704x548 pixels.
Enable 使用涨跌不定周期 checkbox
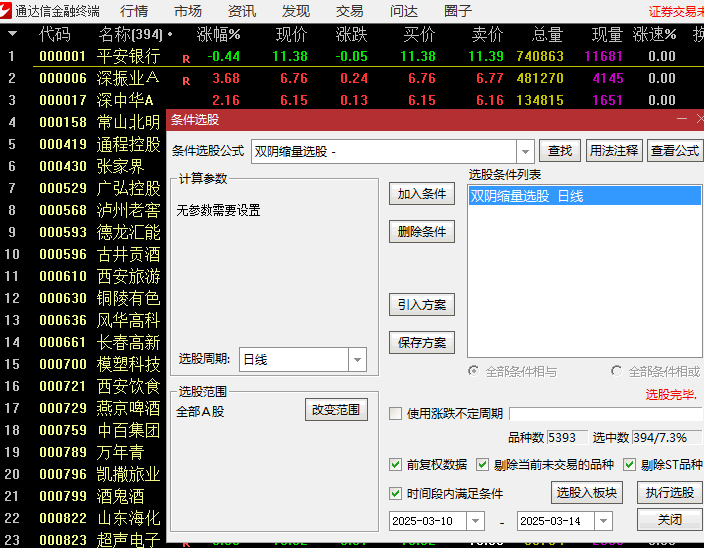(396, 413)
